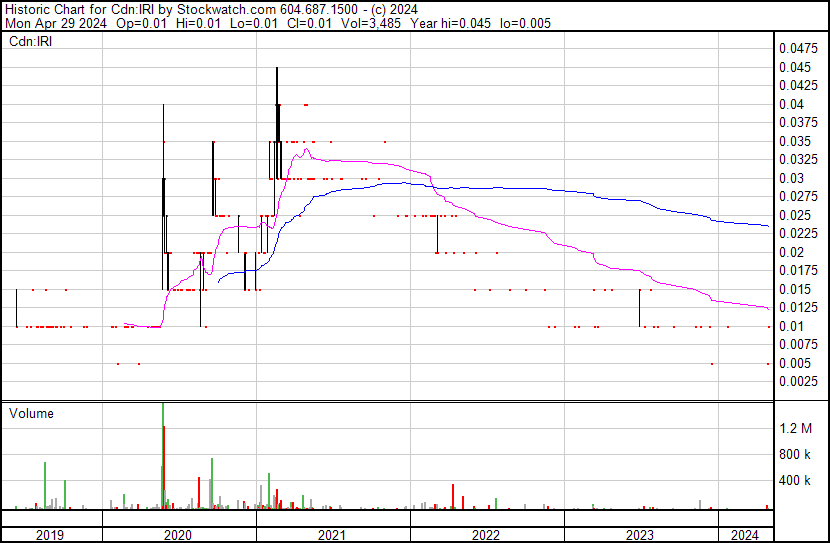Click the 0.0375 price axis label
The height and width of the screenshot is (543, 830).
click(798, 123)
